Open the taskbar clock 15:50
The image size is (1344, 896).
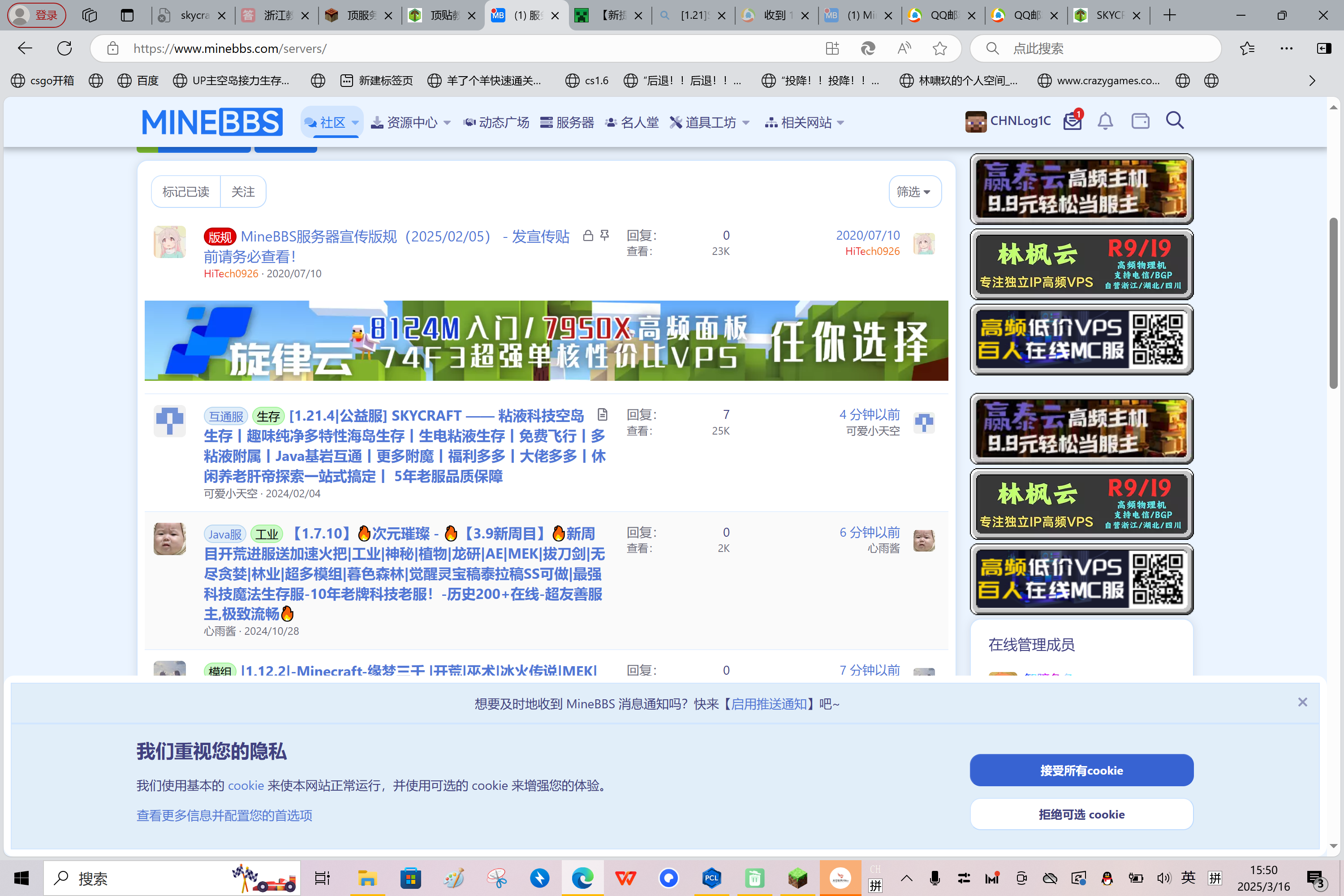1263,870
